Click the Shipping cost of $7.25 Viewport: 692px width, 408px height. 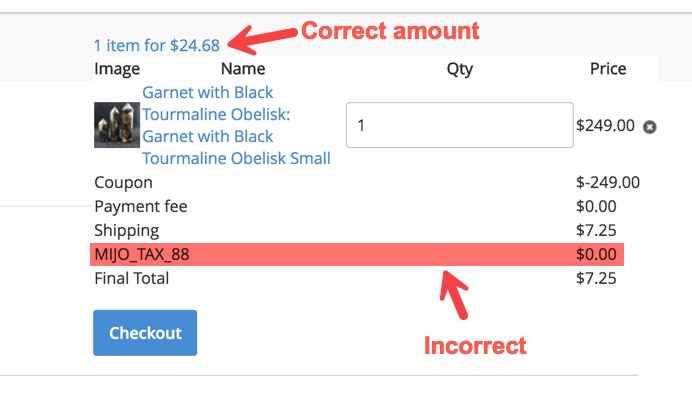pos(596,231)
